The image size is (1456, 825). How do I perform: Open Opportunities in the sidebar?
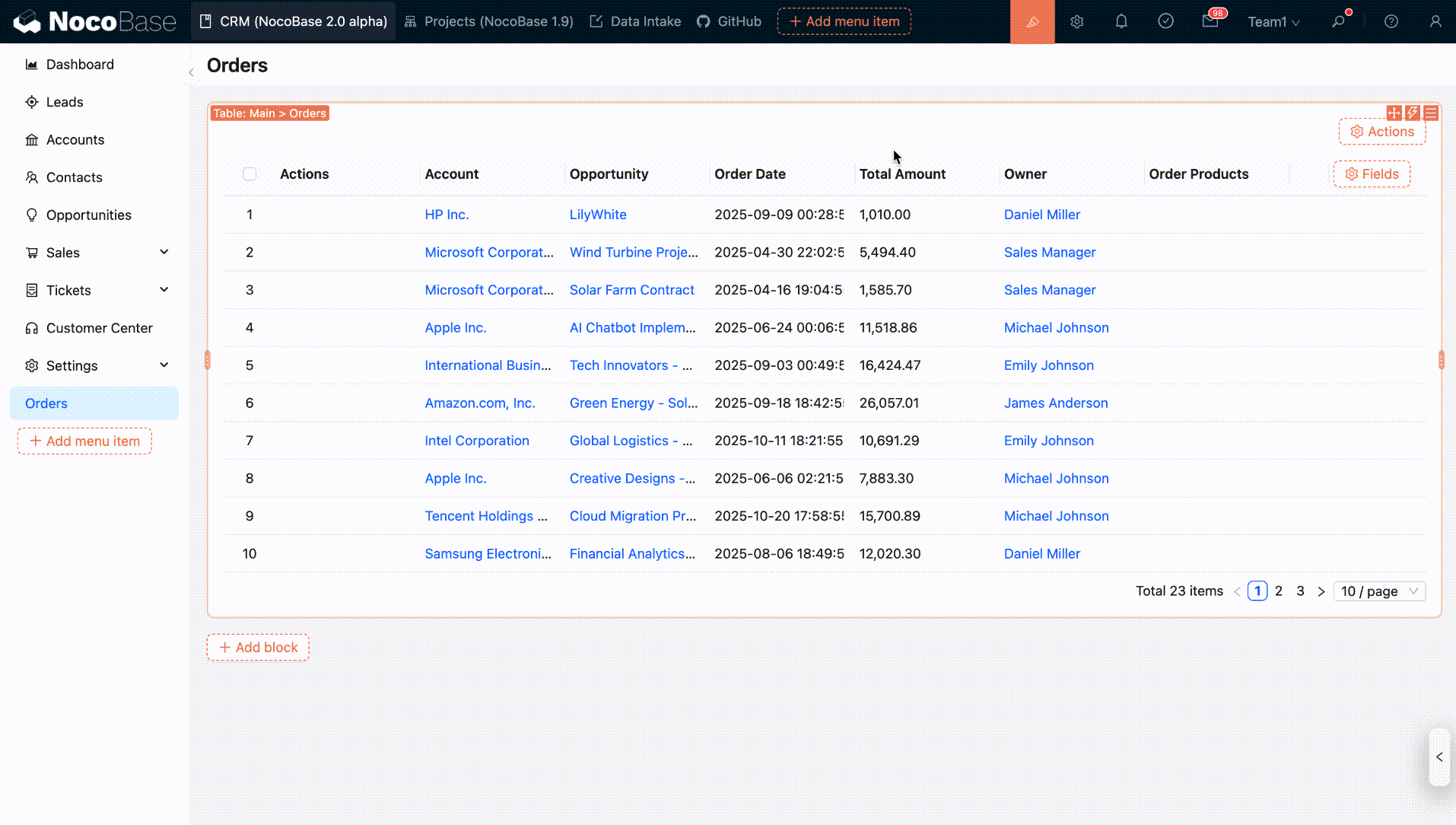88,215
